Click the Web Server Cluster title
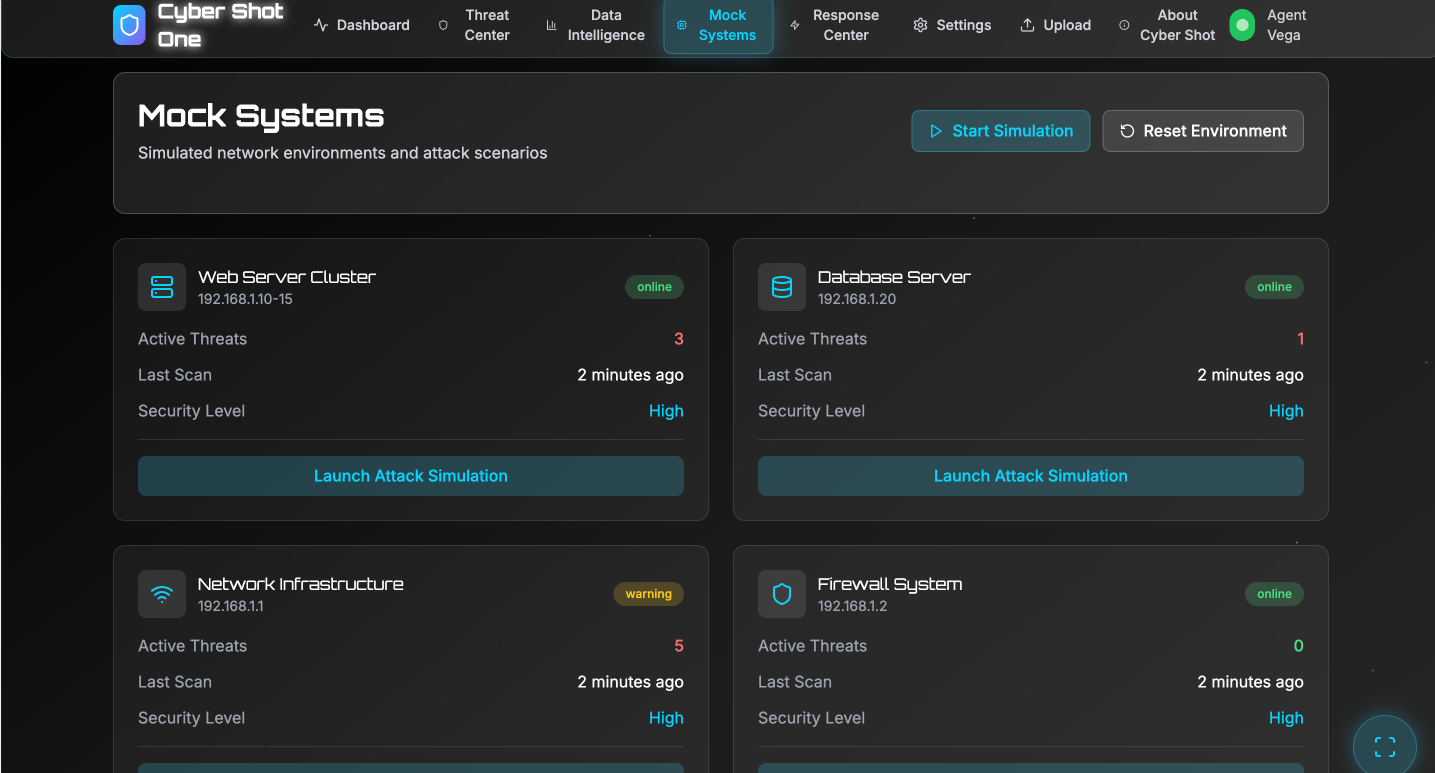The width and height of the screenshot is (1435, 773). click(x=287, y=277)
